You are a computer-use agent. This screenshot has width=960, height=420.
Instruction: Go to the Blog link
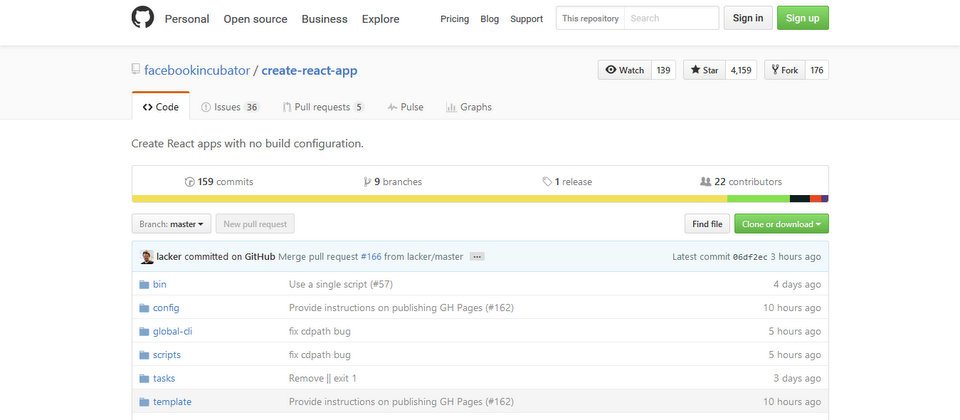click(489, 19)
